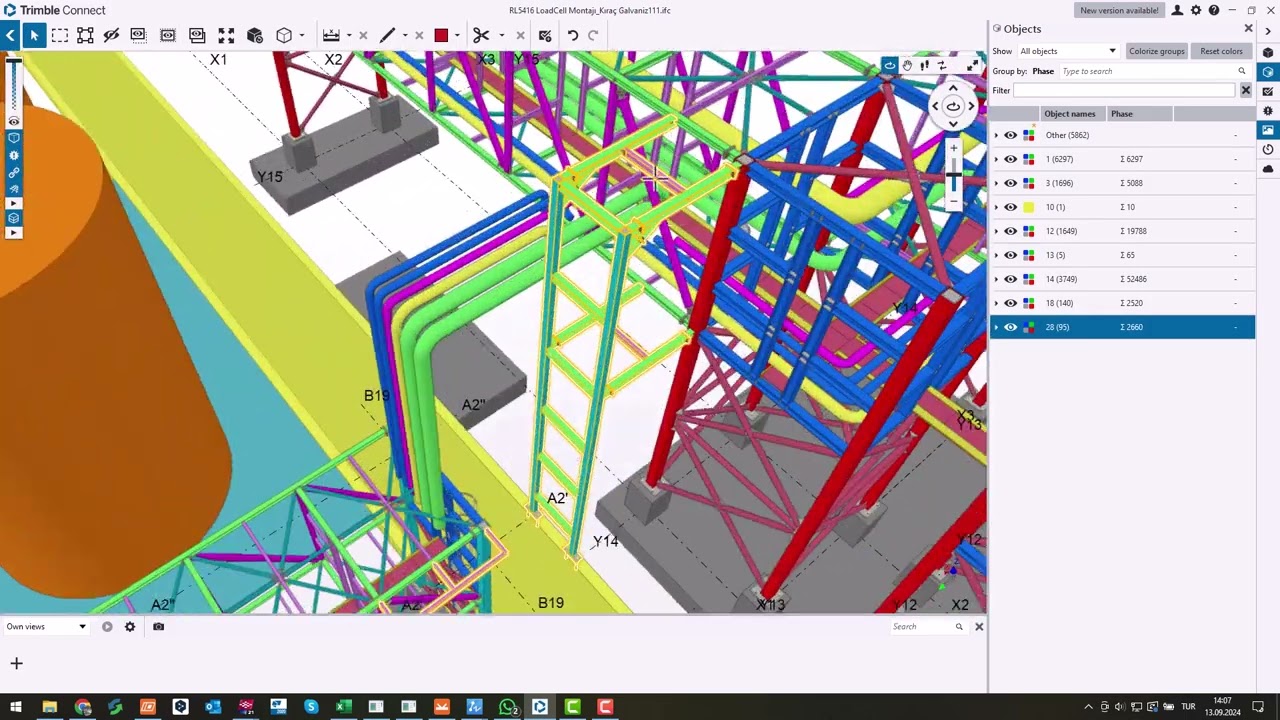Click the New version available! button
This screenshot has width=1280, height=720.
click(1119, 10)
